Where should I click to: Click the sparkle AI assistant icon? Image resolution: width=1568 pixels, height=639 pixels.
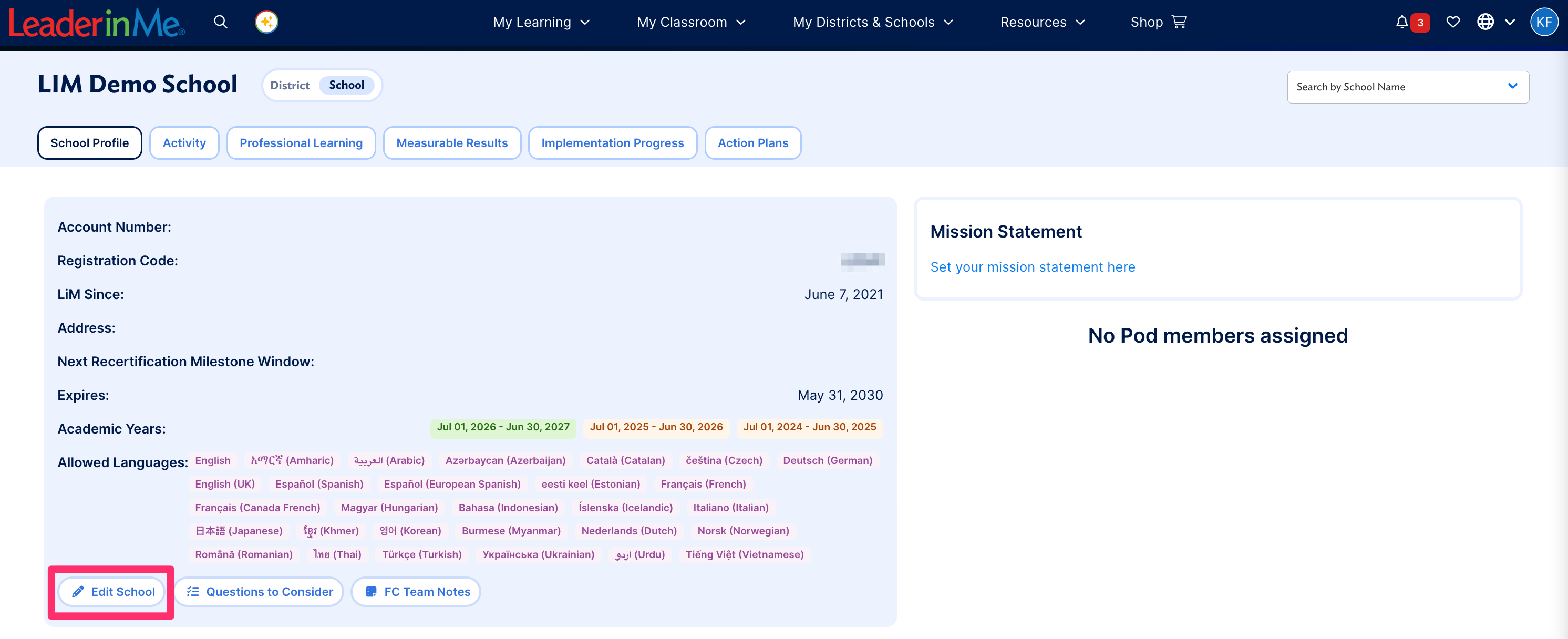tap(266, 23)
